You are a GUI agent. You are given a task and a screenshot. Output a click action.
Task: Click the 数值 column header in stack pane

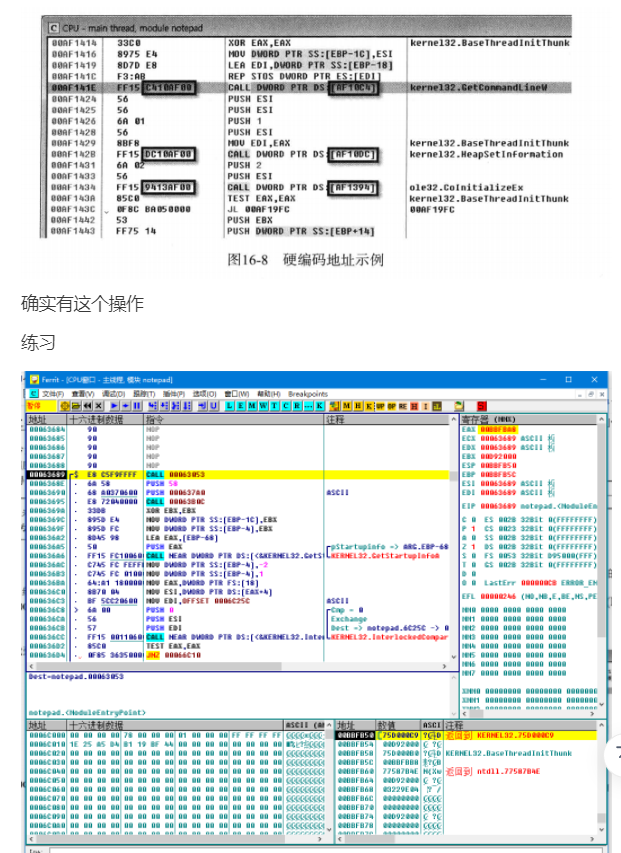point(399,725)
